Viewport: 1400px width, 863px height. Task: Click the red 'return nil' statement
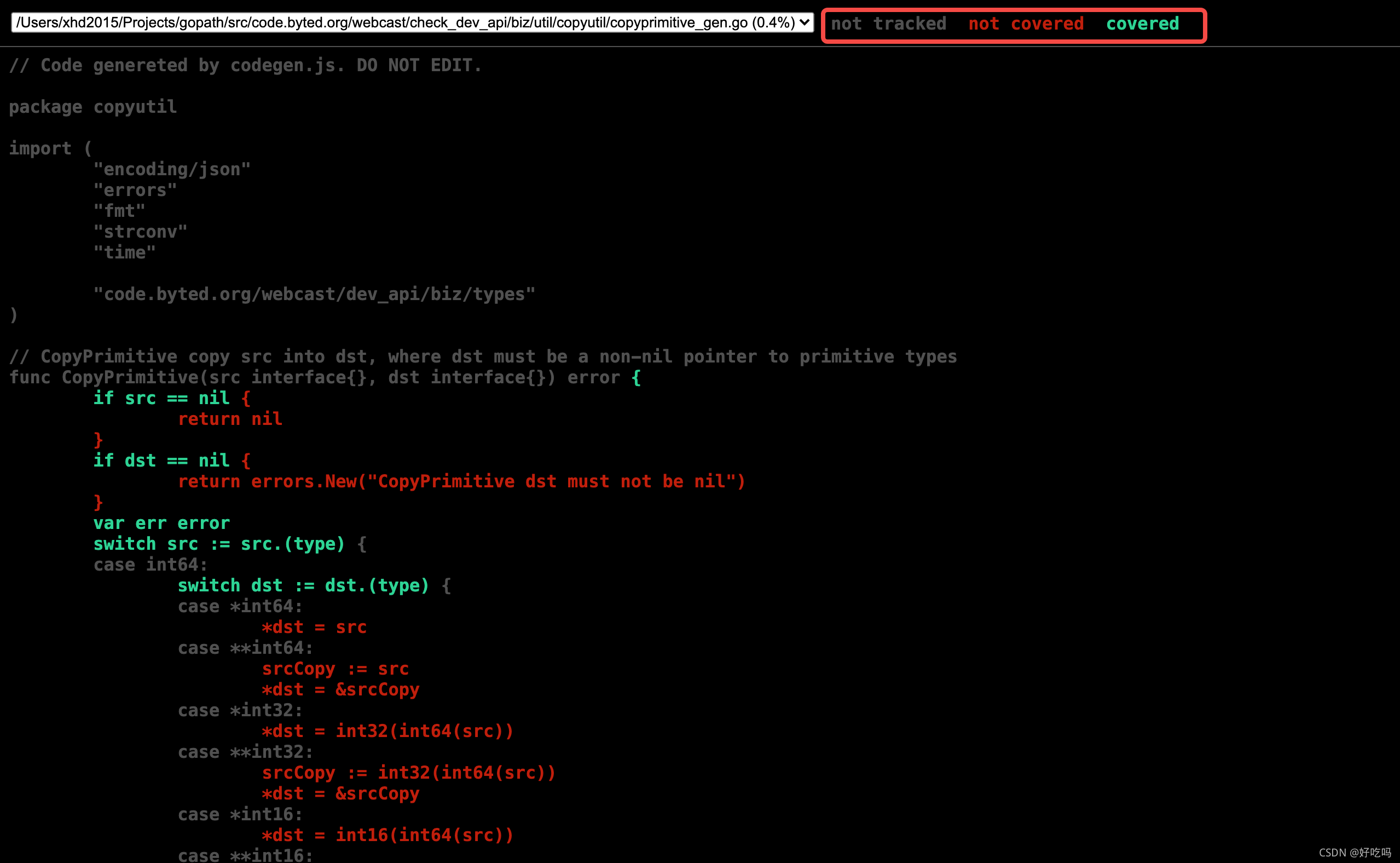230,419
